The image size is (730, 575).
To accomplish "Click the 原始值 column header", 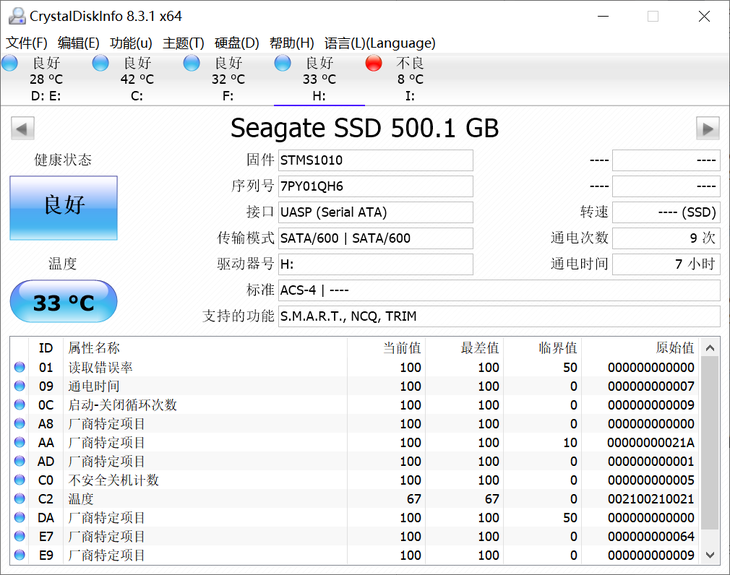I will pos(640,348).
